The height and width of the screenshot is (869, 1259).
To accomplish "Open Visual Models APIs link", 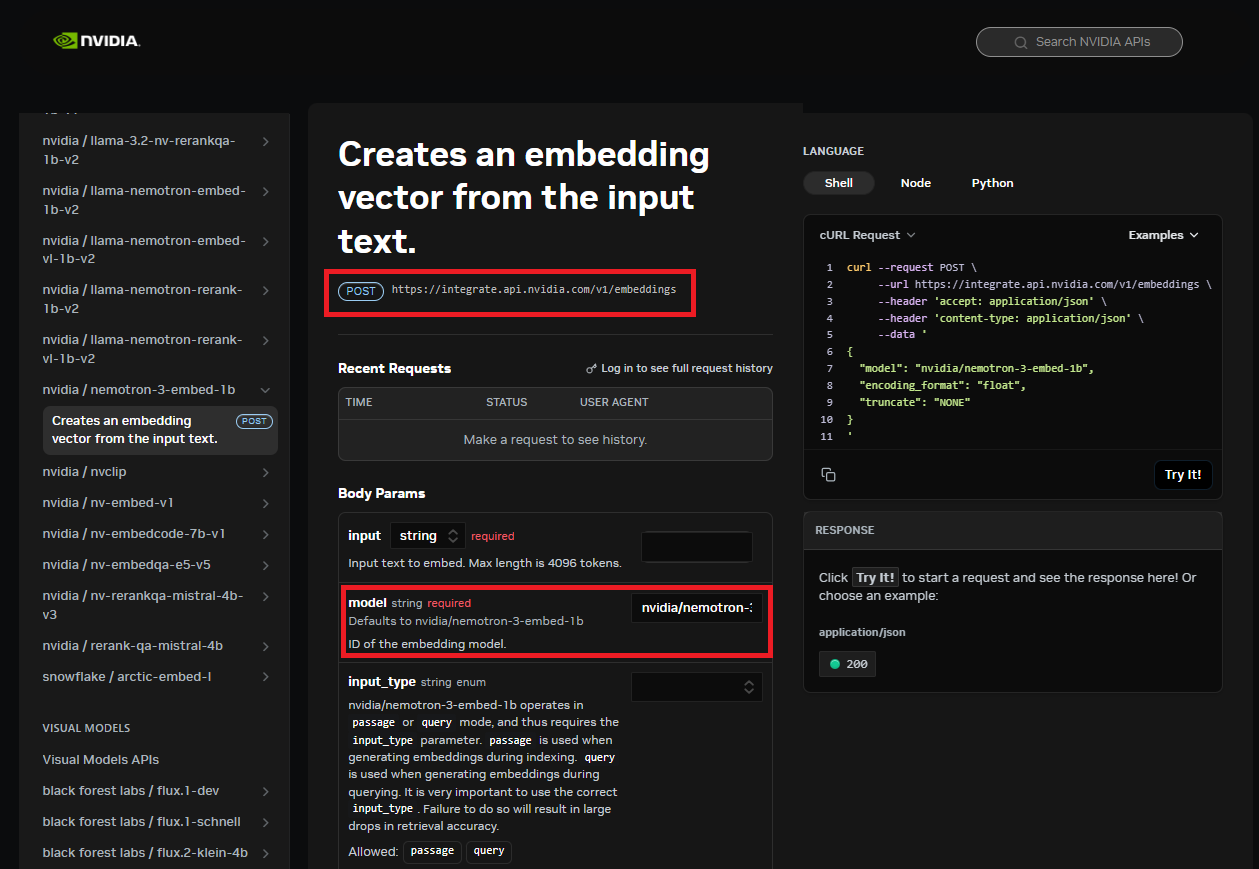I will [101, 760].
